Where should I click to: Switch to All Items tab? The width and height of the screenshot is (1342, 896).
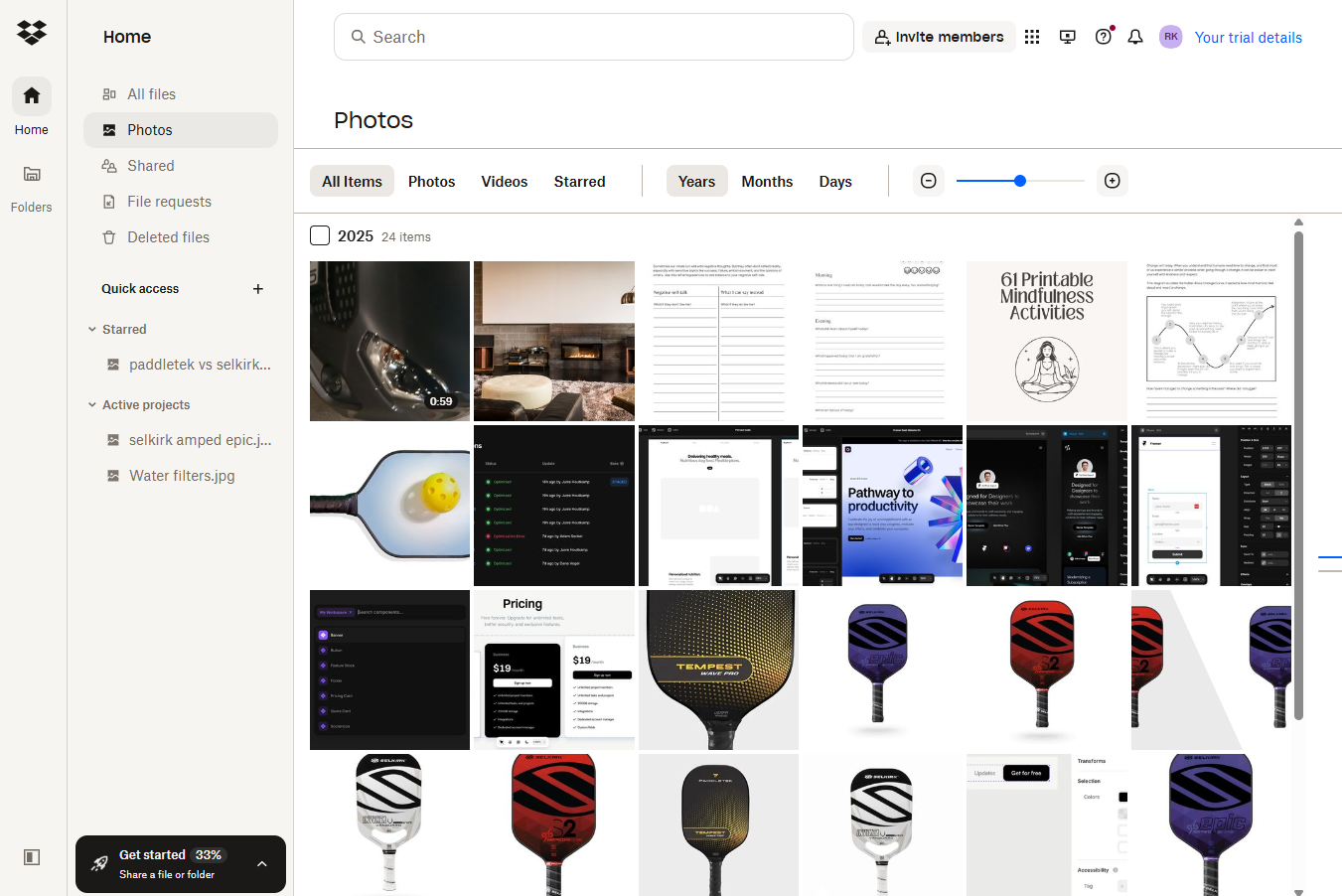click(x=352, y=181)
